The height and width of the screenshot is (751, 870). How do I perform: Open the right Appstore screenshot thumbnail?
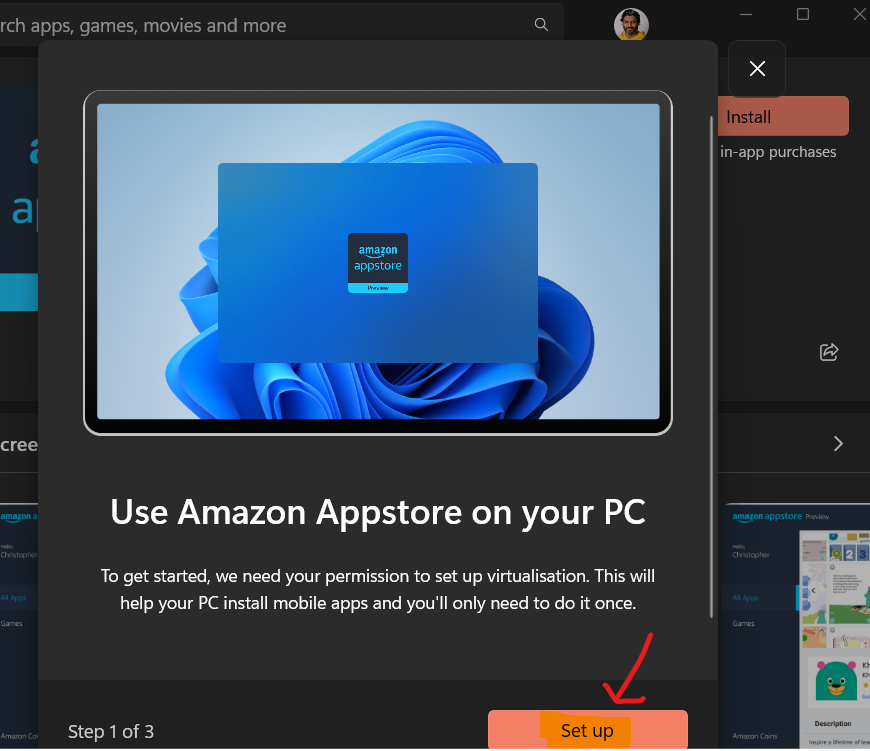point(797,627)
